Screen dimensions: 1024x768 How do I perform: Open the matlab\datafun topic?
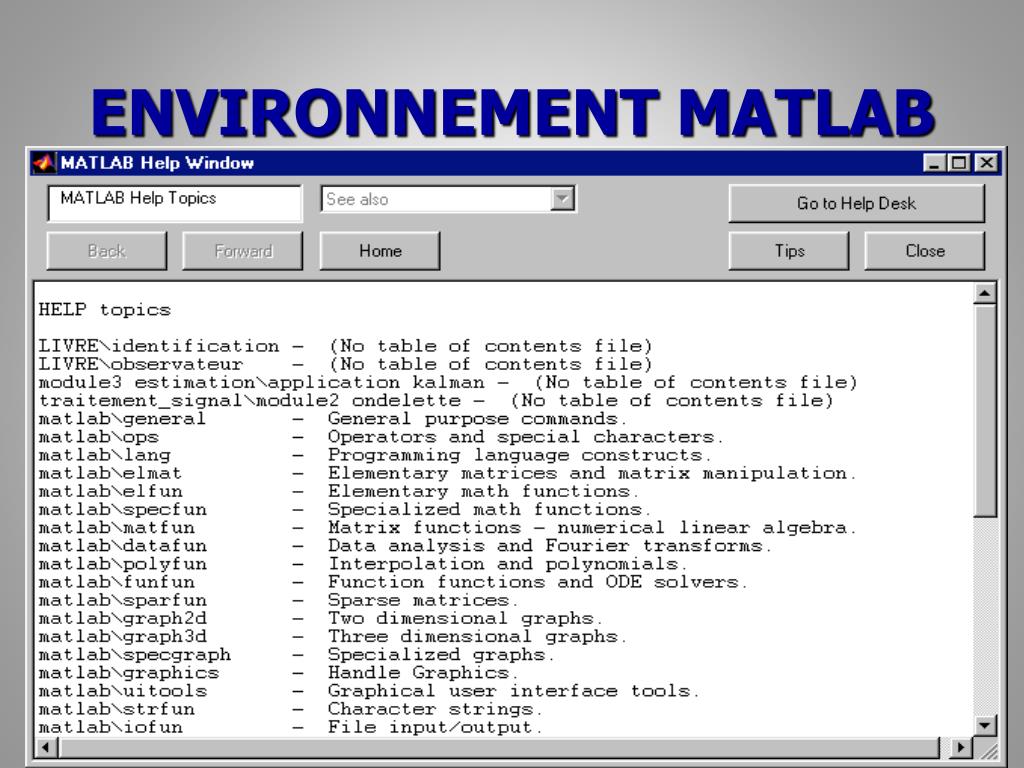click(x=122, y=546)
